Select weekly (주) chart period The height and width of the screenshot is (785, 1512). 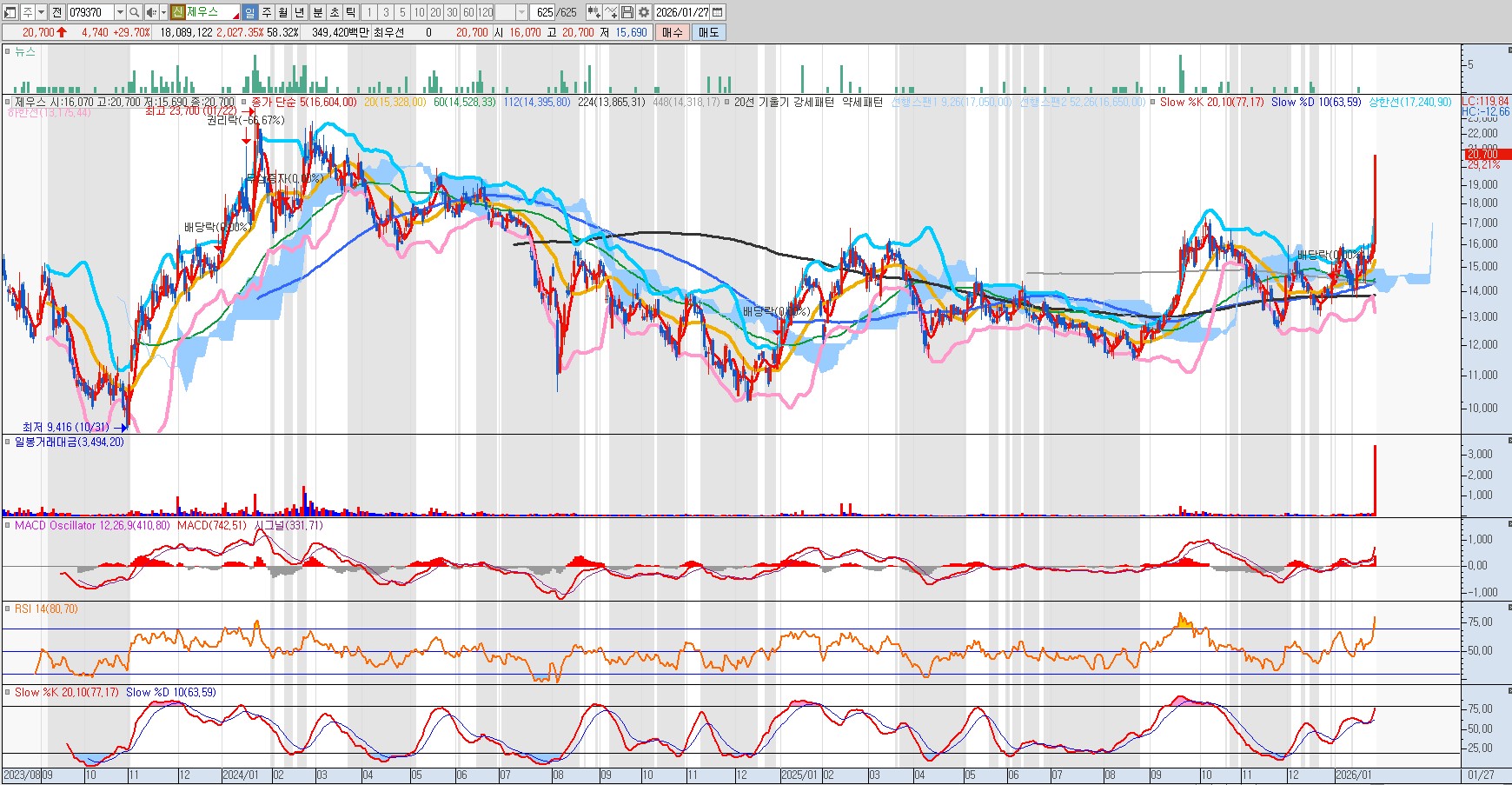tap(267, 12)
